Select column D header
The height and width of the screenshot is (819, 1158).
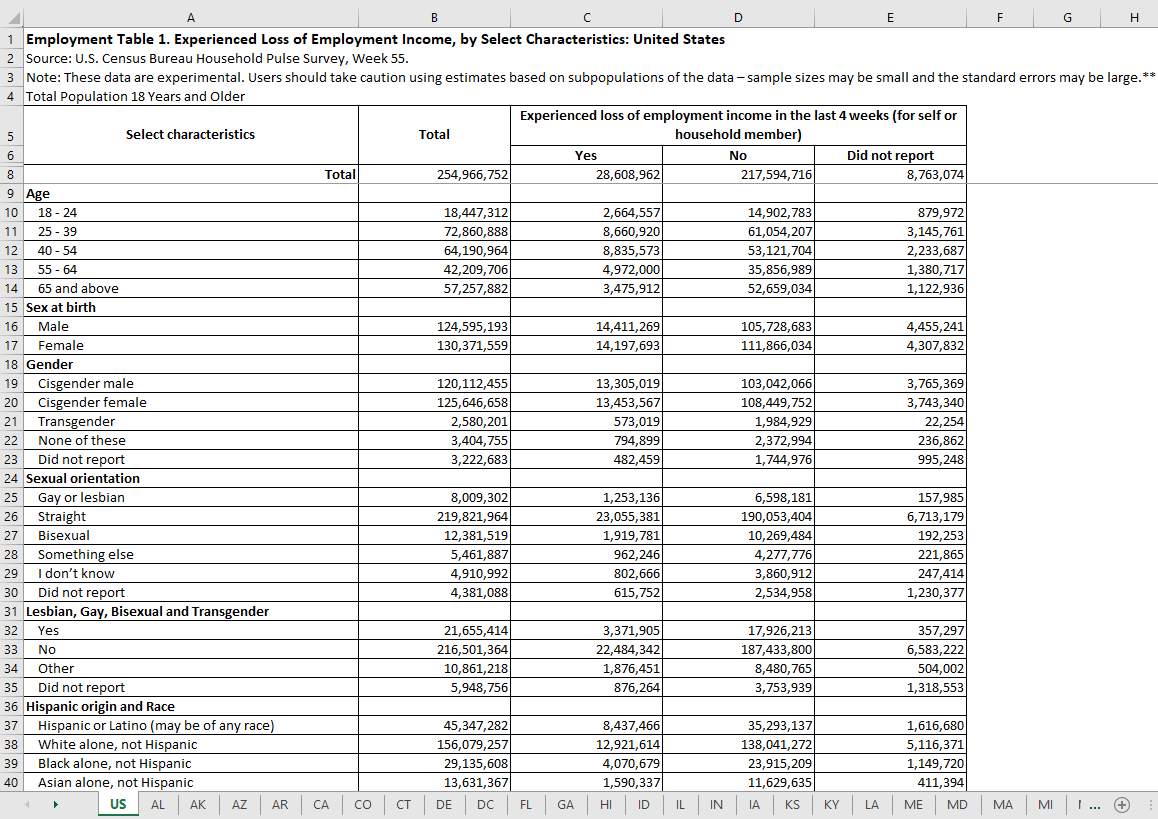point(738,17)
